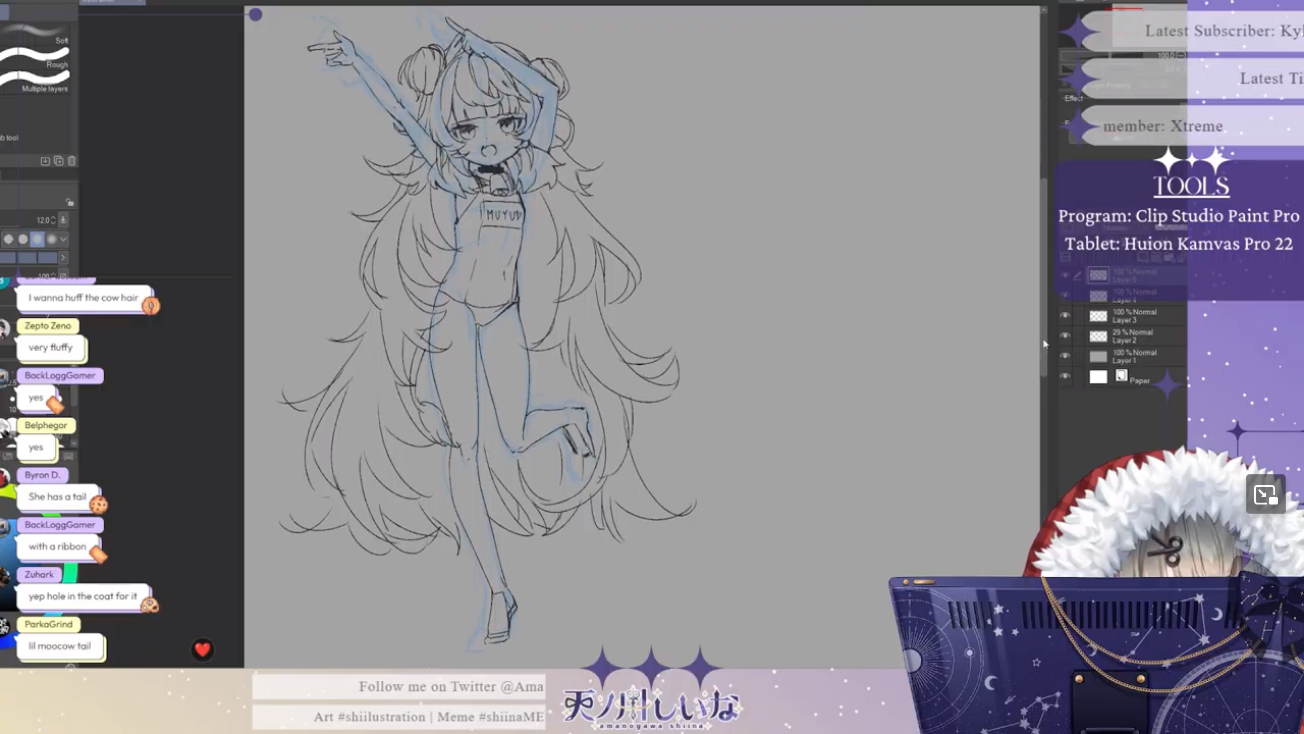The height and width of the screenshot is (734, 1304).
Task: Click the pen icon next to Layer 5
Action: point(1077,274)
